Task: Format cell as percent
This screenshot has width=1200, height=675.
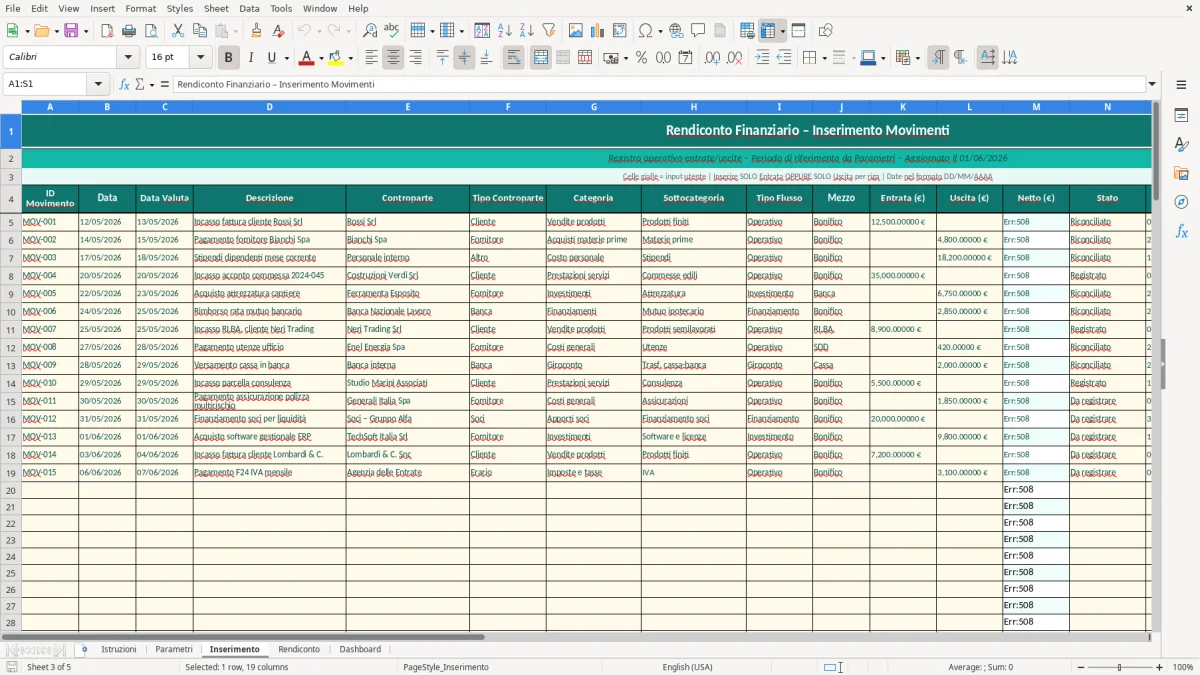Action: point(642,58)
